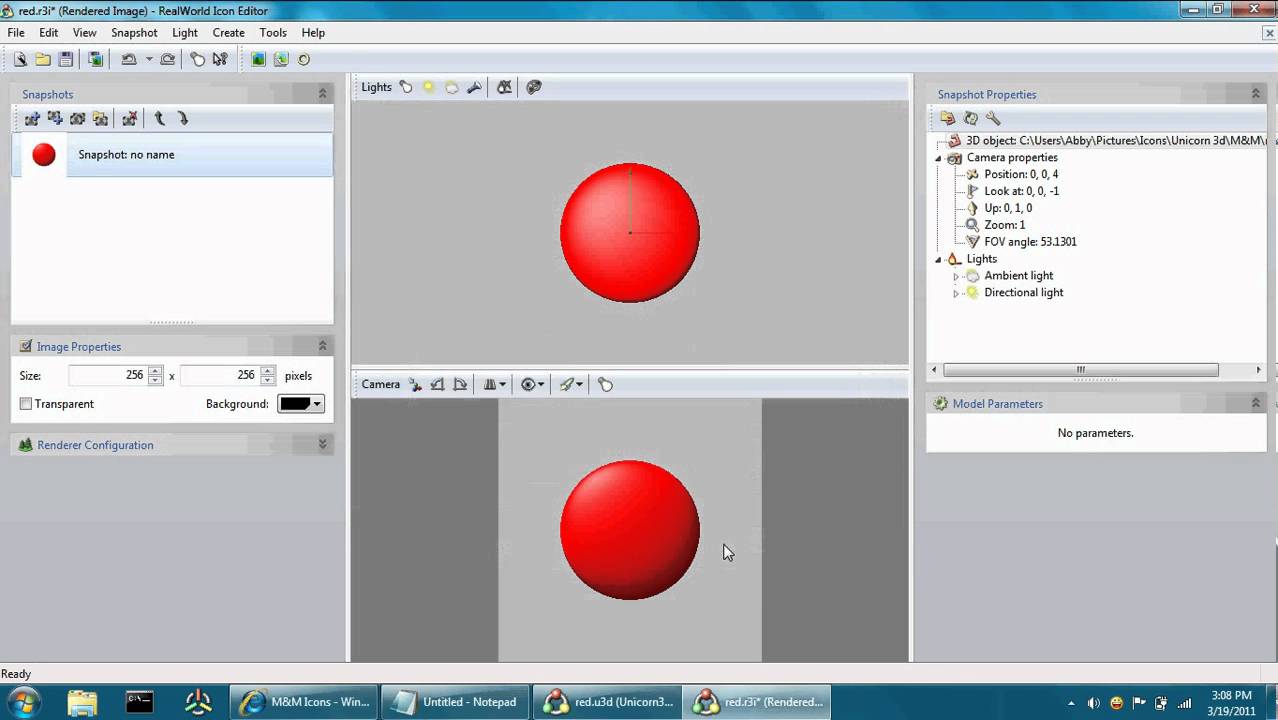Image resolution: width=1278 pixels, height=720 pixels.
Task: Delete the current snapshot
Action: click(x=129, y=119)
